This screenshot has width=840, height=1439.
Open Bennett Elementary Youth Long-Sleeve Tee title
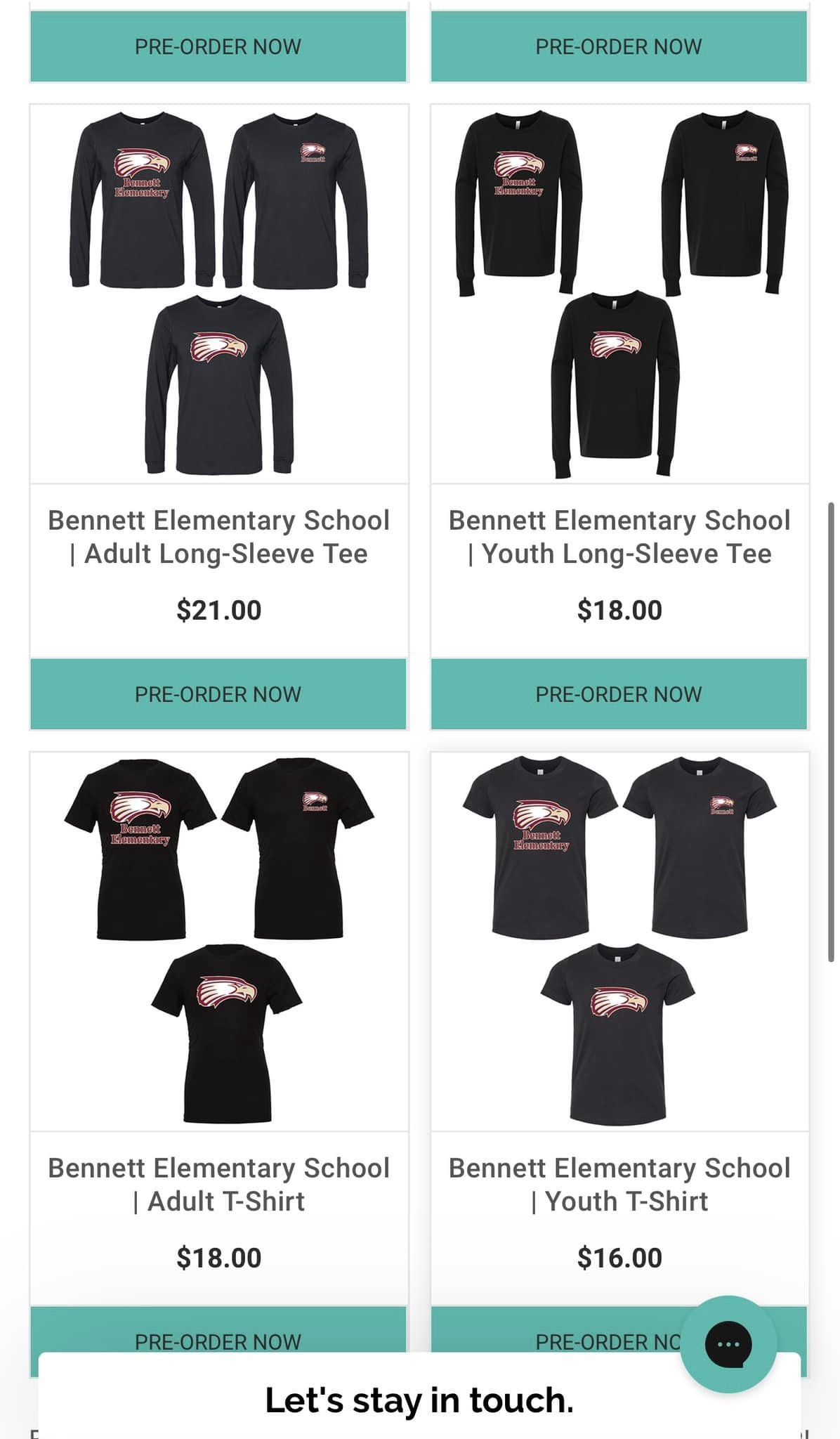619,537
